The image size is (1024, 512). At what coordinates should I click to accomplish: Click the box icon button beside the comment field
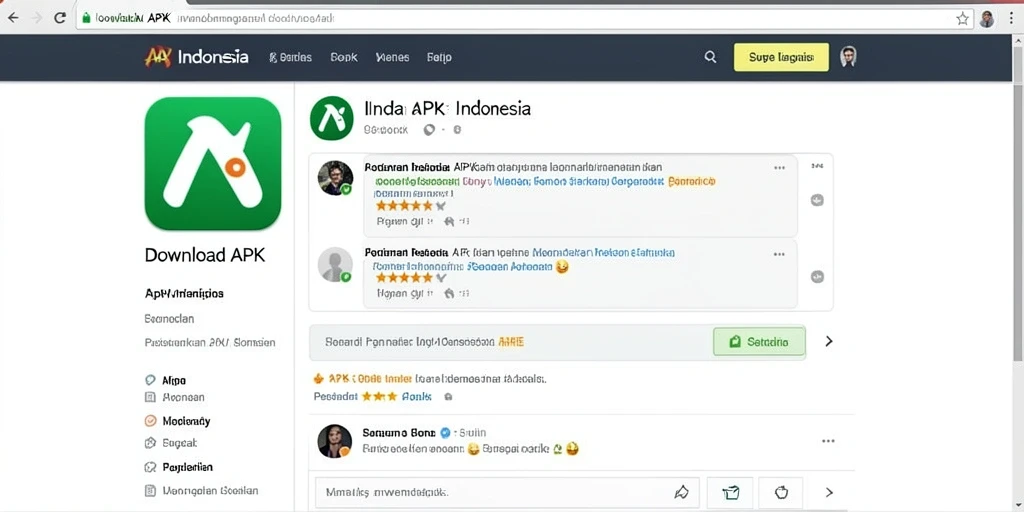click(729, 492)
